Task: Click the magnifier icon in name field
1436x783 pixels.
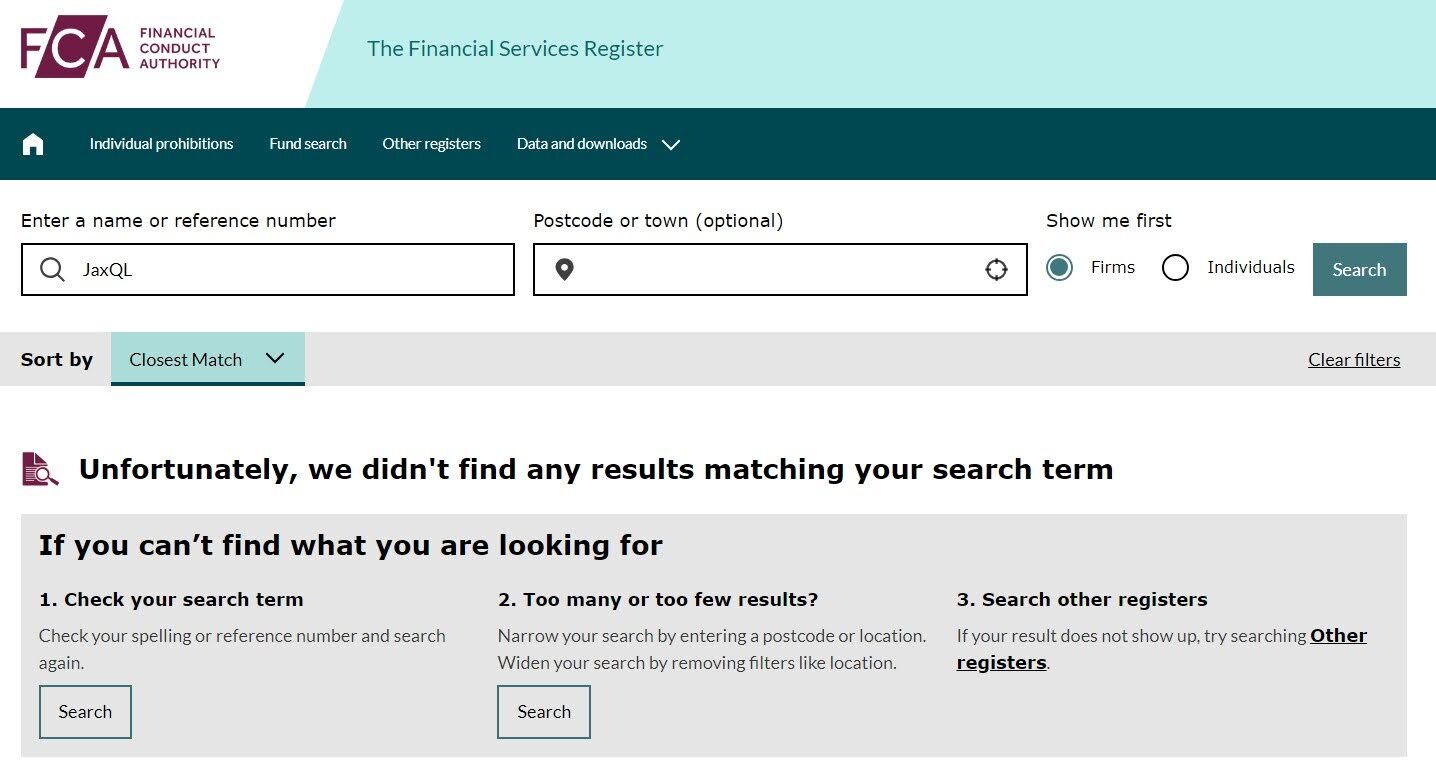Action: click(52, 269)
